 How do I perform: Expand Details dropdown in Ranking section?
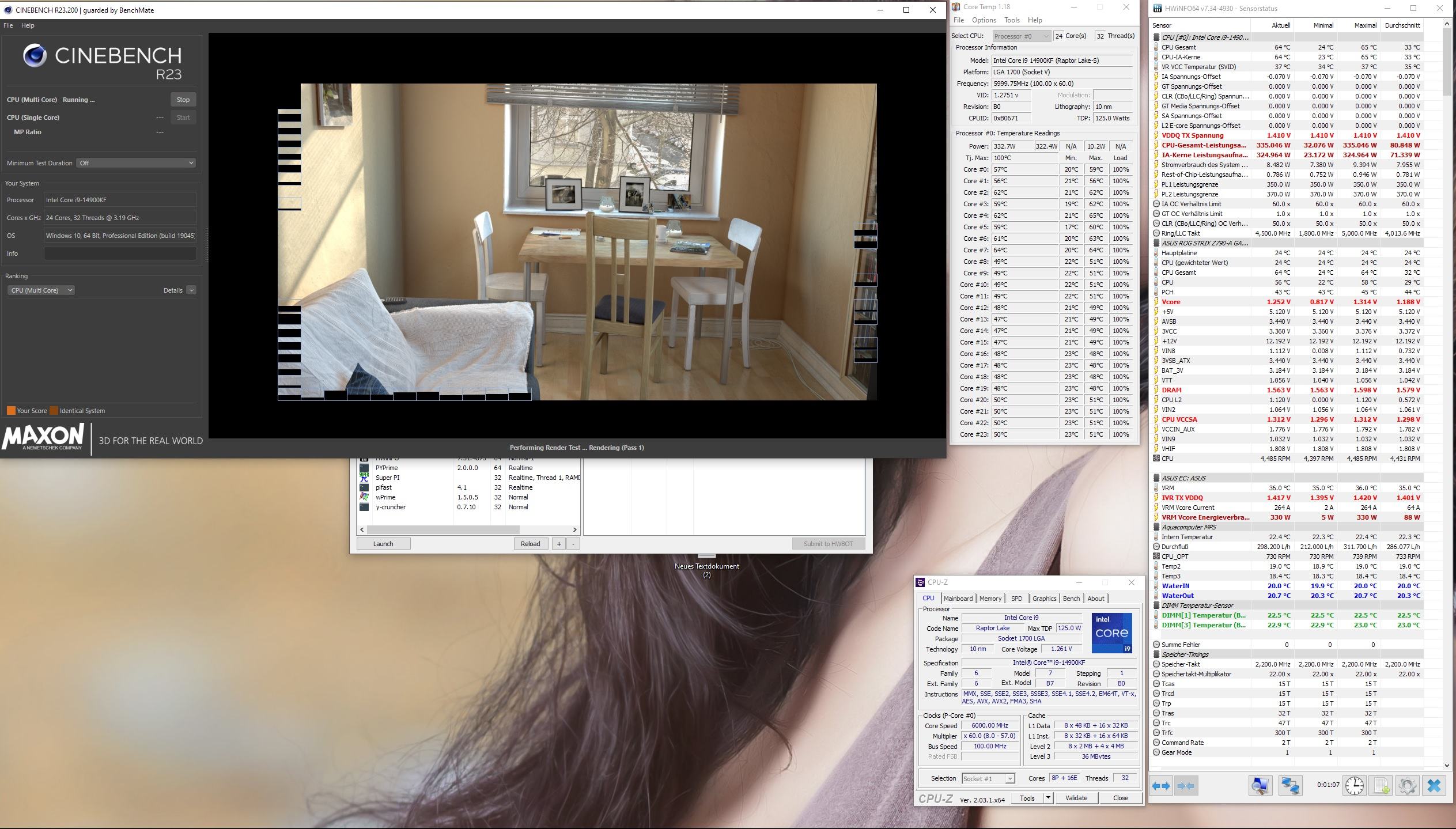tap(191, 290)
